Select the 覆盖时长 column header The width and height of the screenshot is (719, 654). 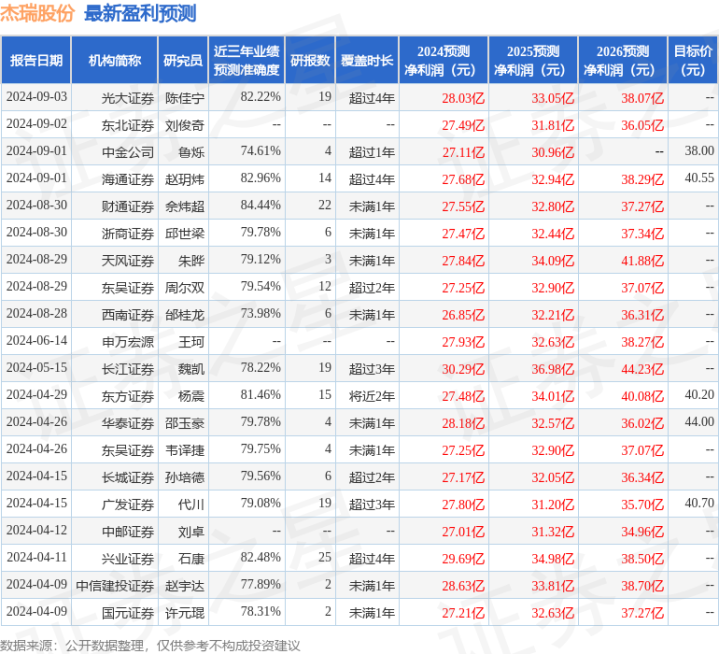[x=367, y=60]
